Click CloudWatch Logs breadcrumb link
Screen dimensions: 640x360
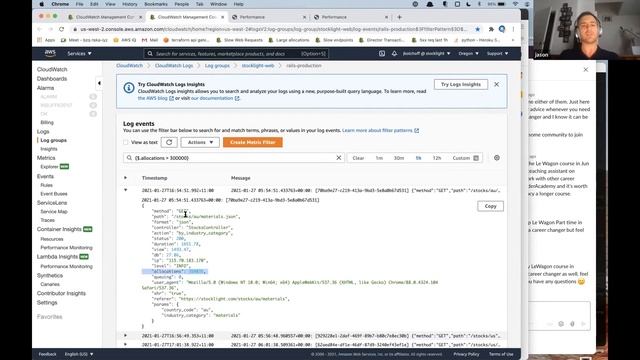click(x=174, y=66)
